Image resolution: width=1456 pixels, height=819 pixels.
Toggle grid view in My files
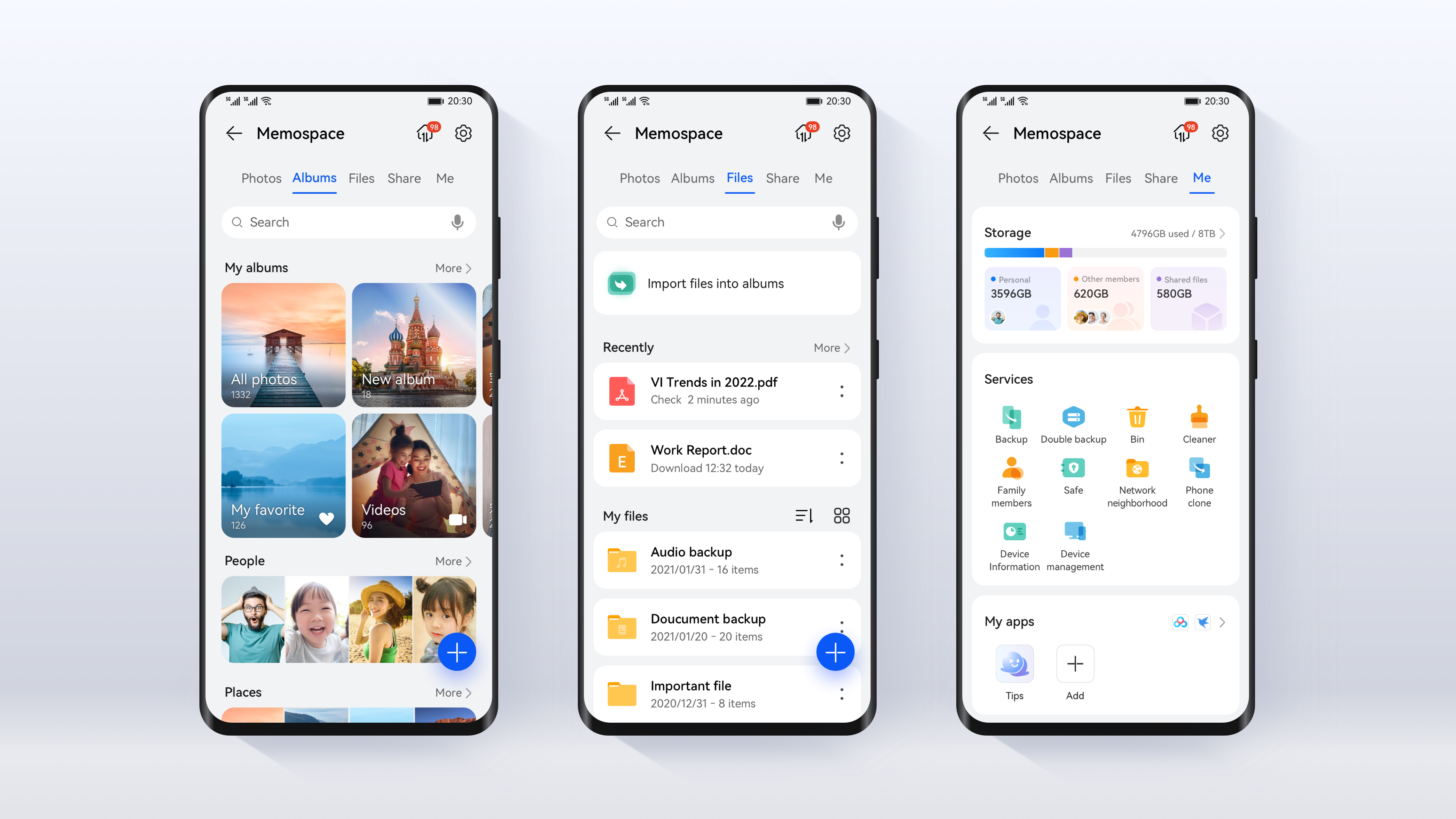point(842,515)
